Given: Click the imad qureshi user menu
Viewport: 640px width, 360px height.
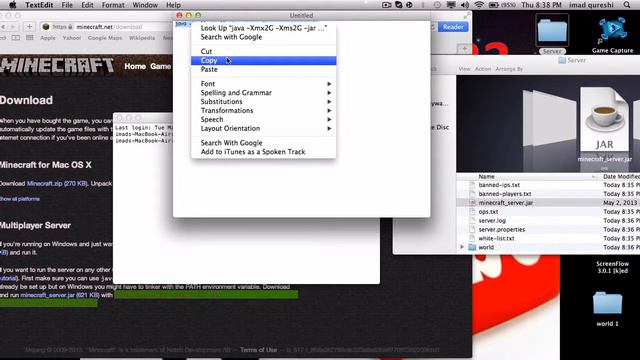Looking at the screenshot, I should point(591,5).
